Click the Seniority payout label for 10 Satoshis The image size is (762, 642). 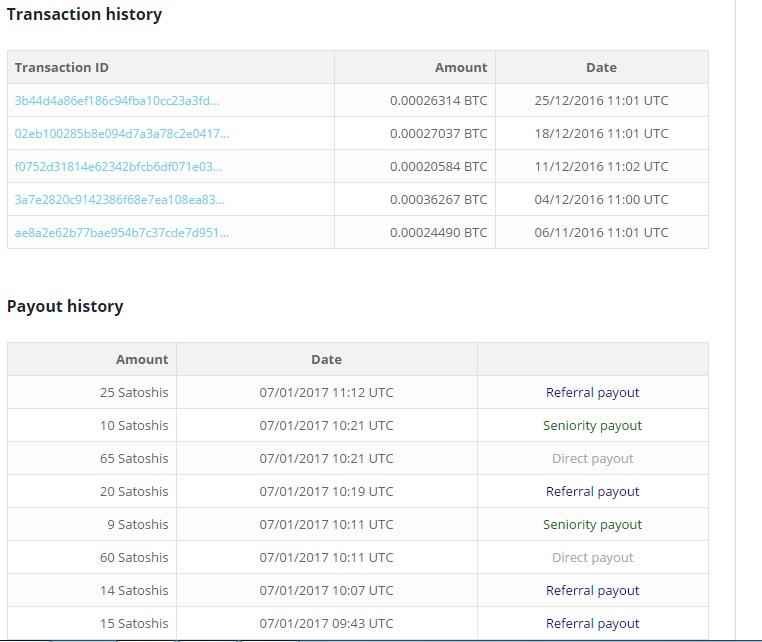592,426
